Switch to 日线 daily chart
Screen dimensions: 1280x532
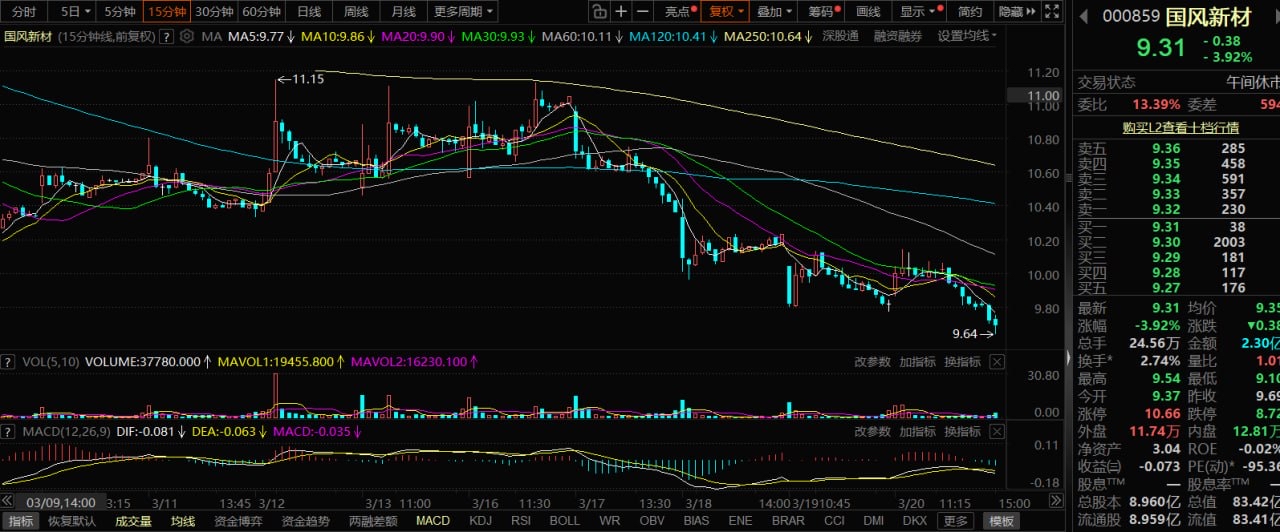309,12
